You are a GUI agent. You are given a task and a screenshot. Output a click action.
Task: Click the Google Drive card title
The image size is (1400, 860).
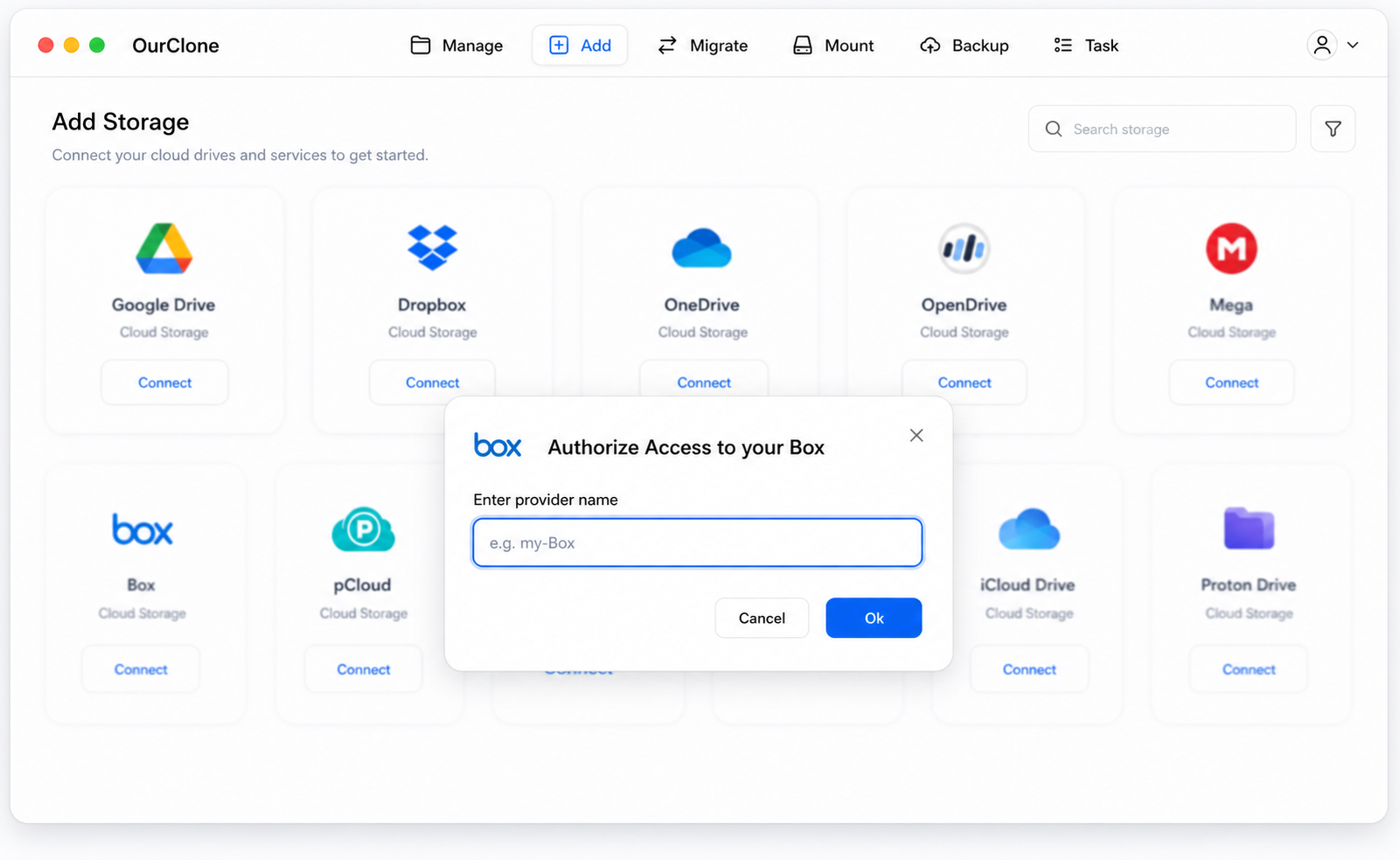click(164, 304)
